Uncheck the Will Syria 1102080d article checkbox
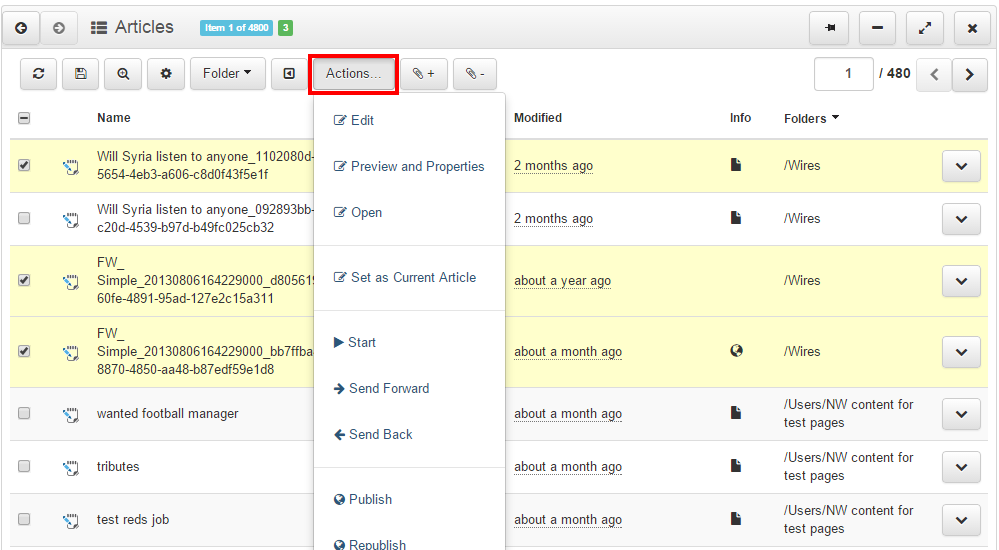This screenshot has width=999, height=550. tap(24, 165)
